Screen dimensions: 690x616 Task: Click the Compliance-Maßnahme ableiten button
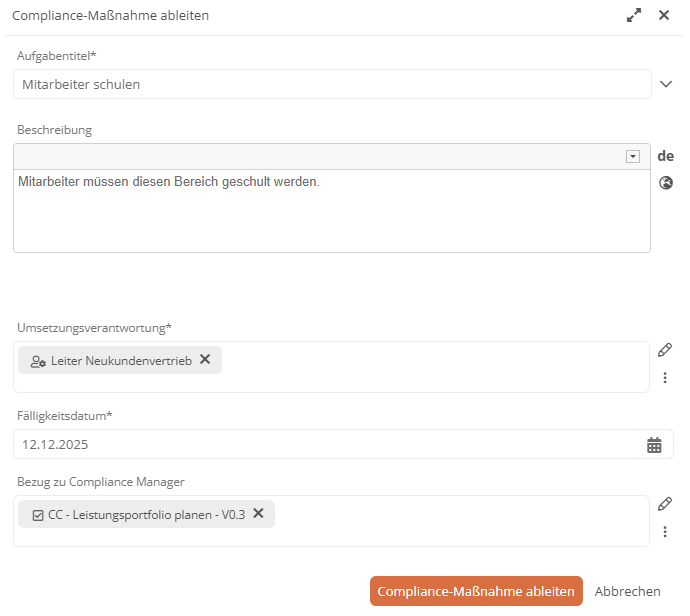click(x=476, y=591)
